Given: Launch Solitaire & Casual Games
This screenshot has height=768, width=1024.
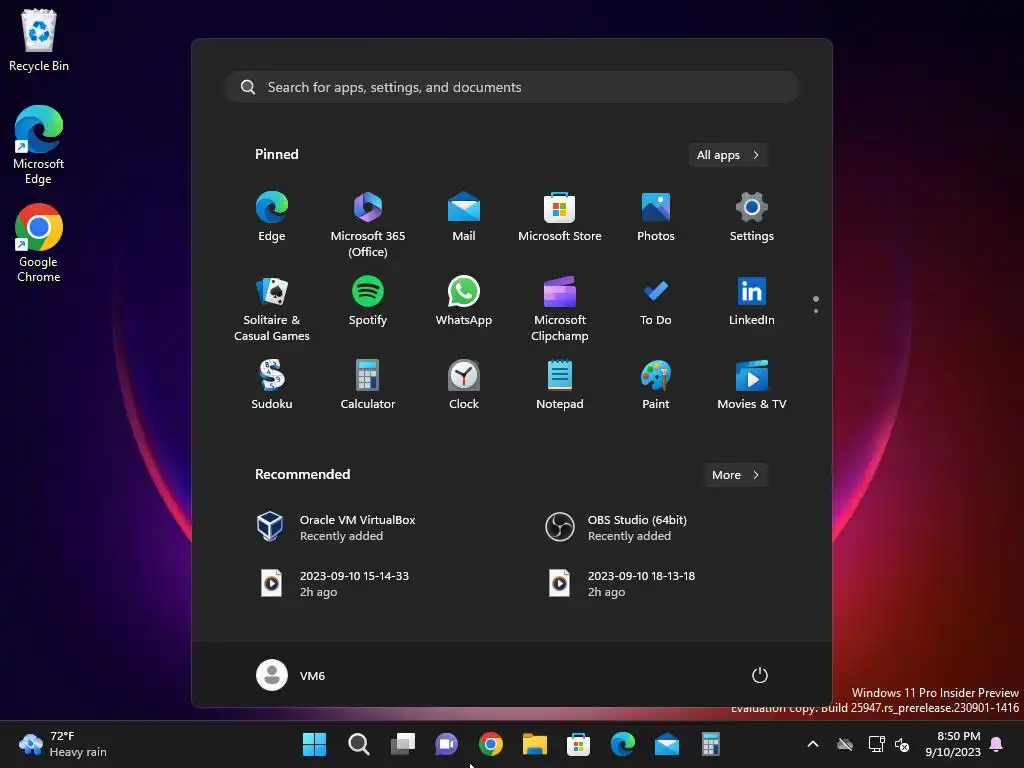Looking at the screenshot, I should (272, 309).
